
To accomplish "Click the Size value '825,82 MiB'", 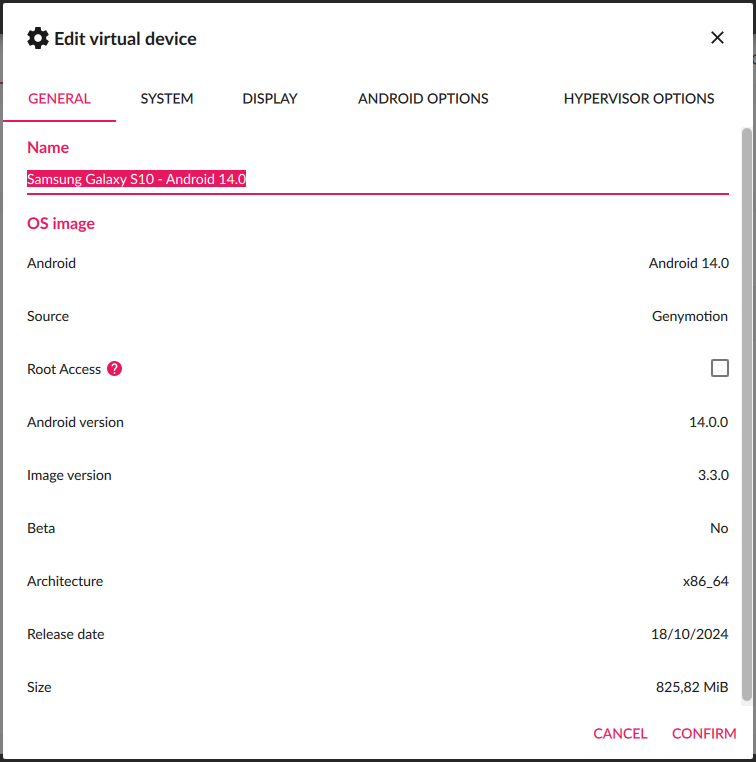I will (x=692, y=687).
